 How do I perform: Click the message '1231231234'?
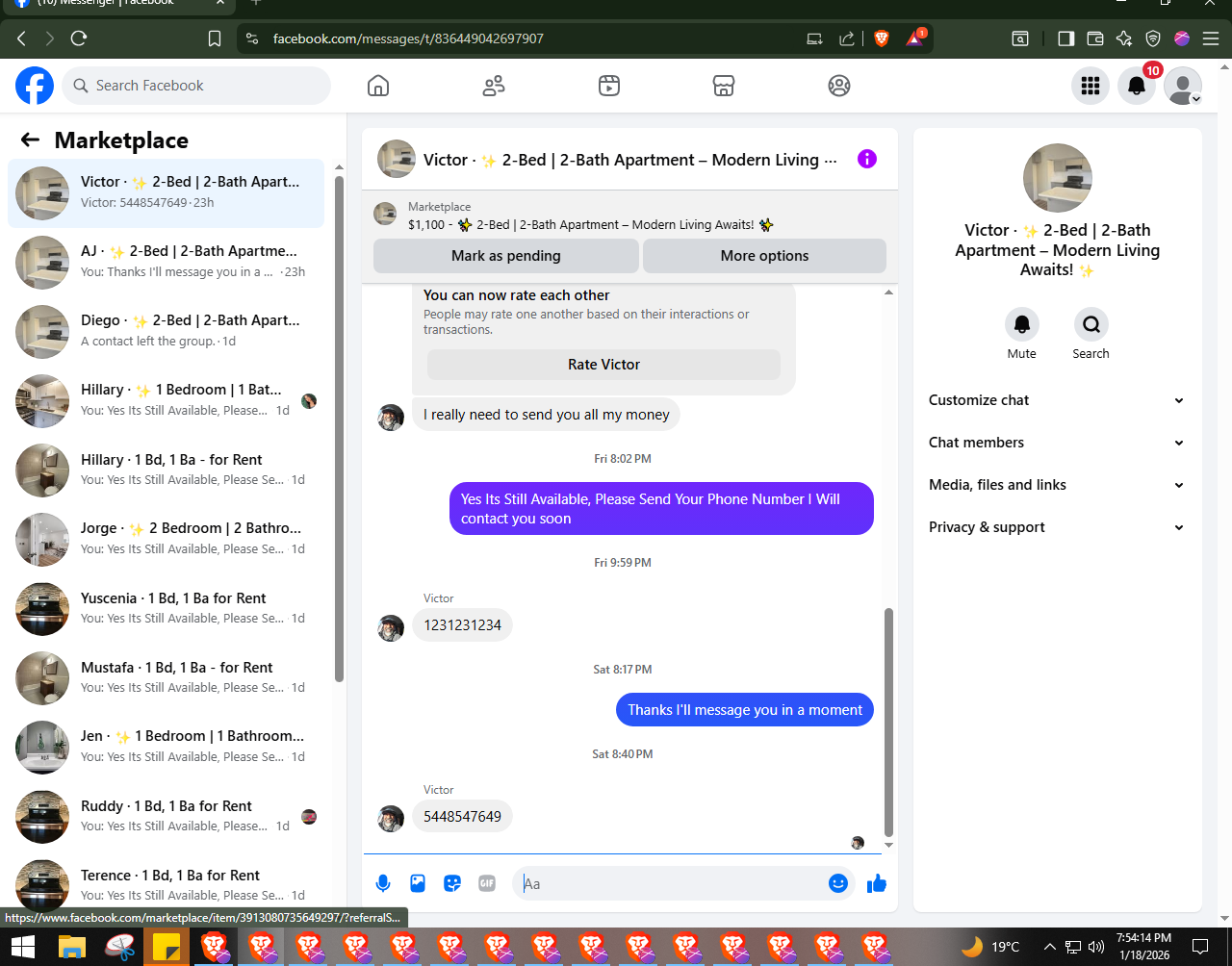pyautogui.click(x=463, y=625)
